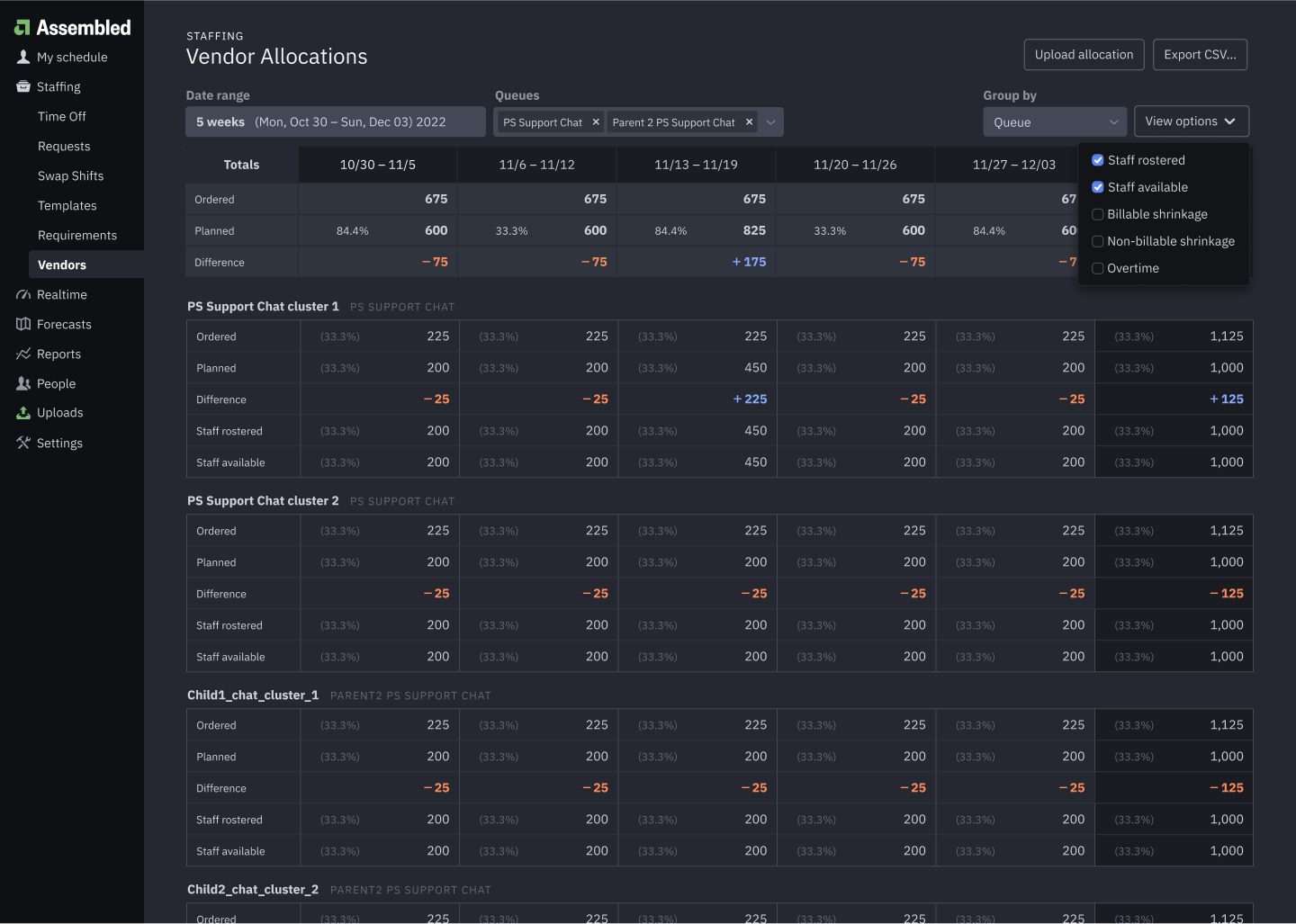Open Realtime gauge icon
Viewport: 1296px width, 924px height.
pyautogui.click(x=23, y=294)
